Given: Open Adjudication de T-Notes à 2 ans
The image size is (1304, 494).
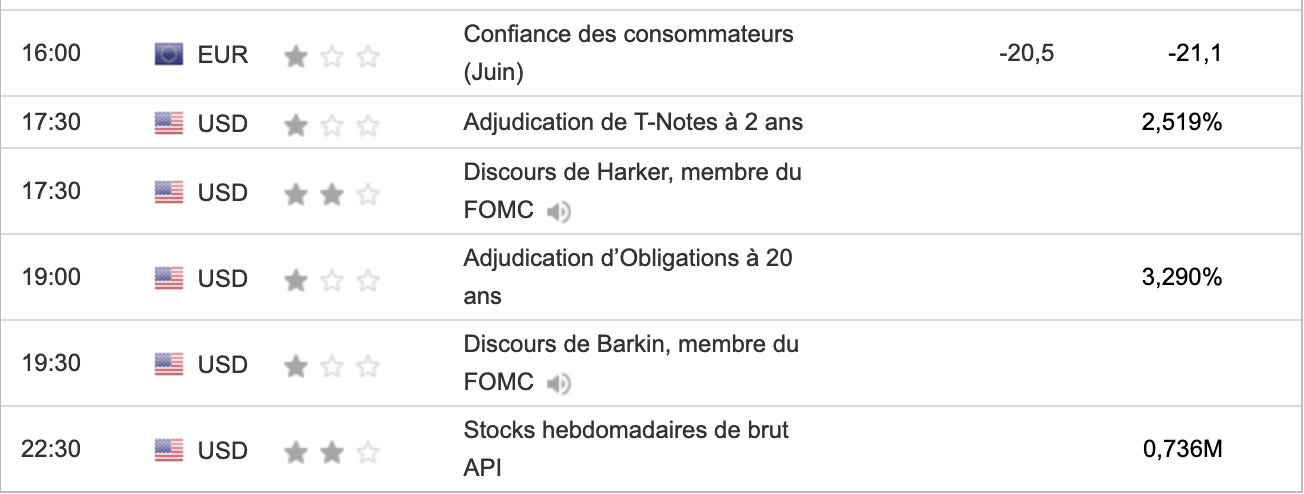Looking at the screenshot, I should [x=633, y=123].
